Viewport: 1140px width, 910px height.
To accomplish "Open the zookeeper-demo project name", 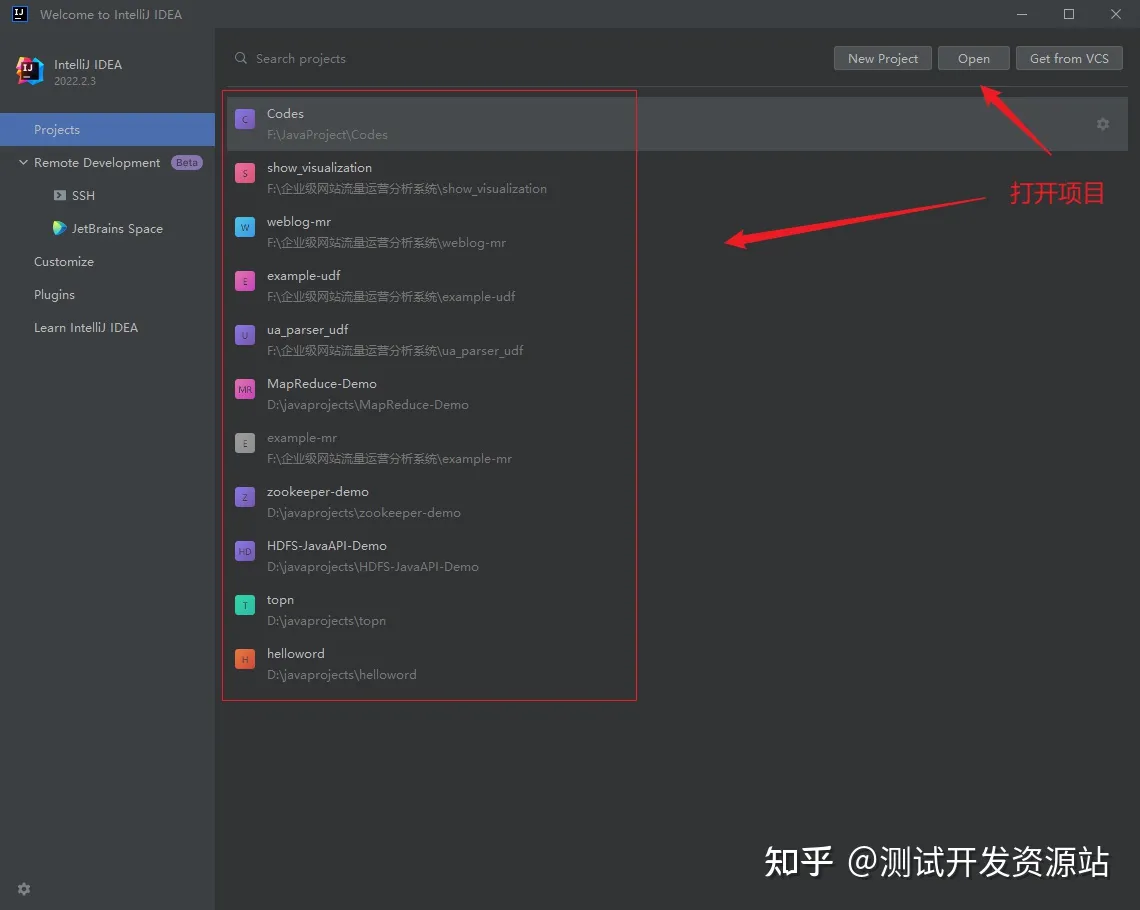I will pos(318,491).
